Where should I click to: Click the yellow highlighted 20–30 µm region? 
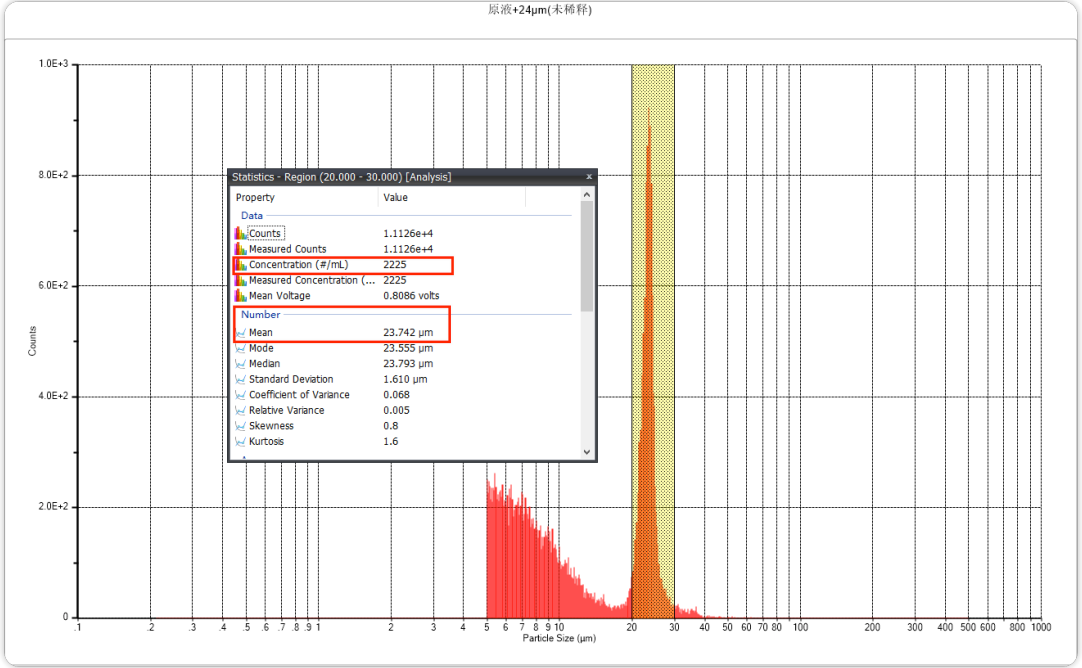(653, 300)
